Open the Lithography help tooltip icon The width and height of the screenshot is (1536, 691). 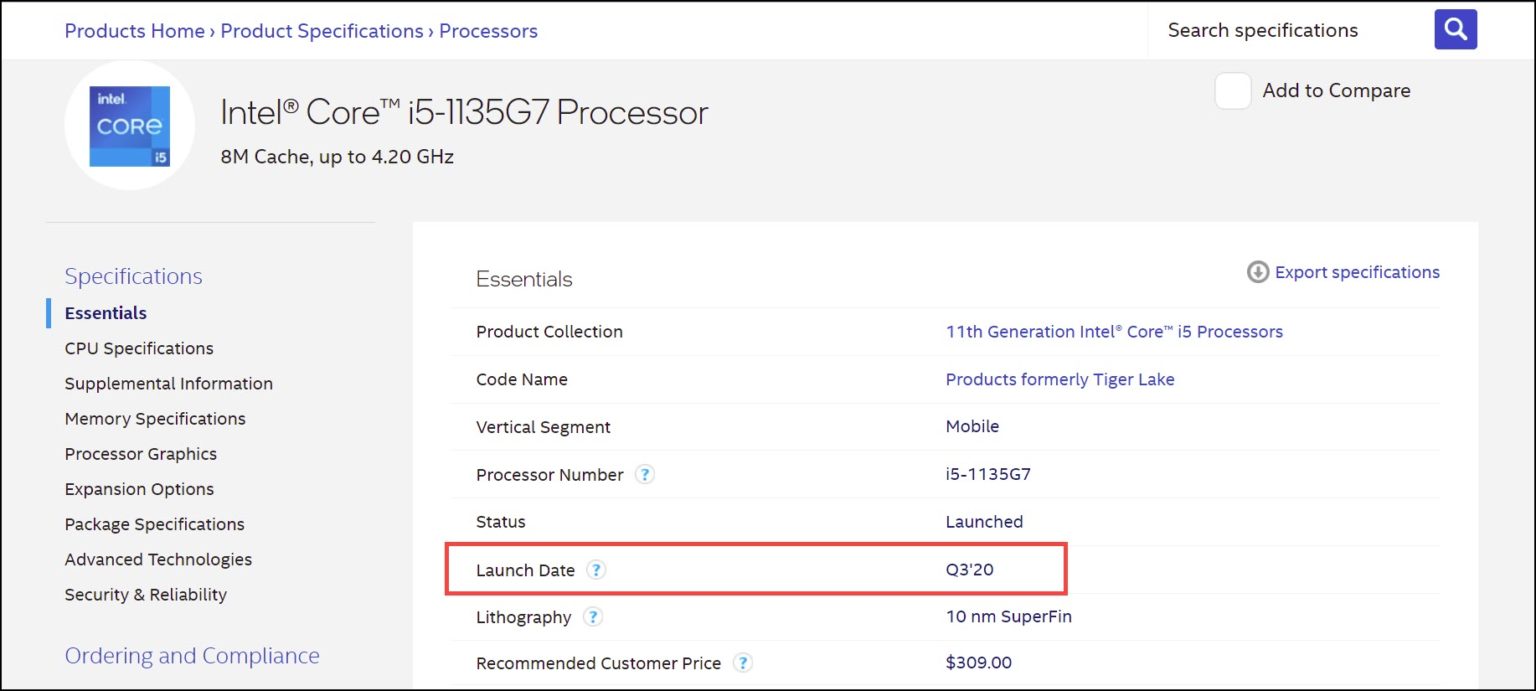[x=593, y=617]
